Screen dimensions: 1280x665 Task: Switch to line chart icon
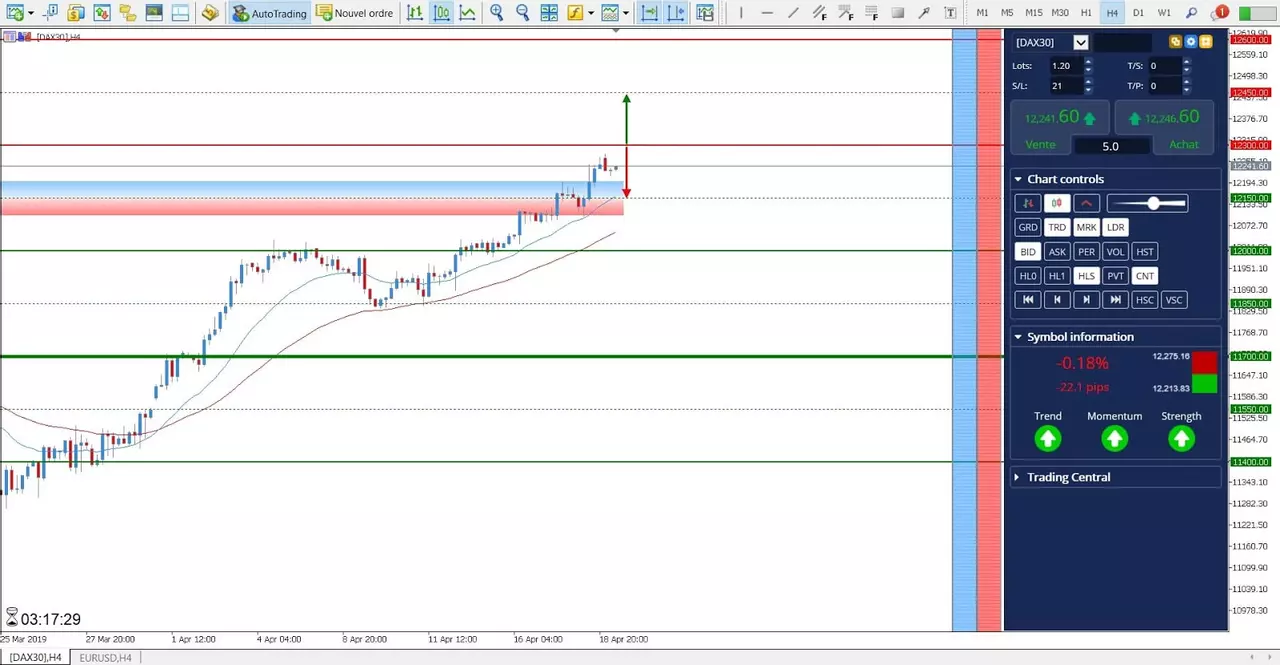click(467, 13)
